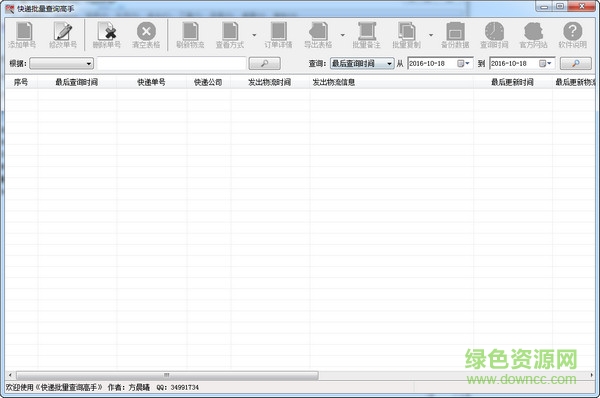Click the search button beside keyword field
The image size is (600, 398).
point(264,64)
